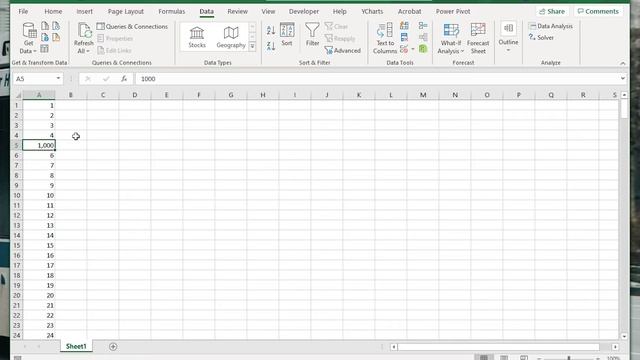Select the Geography data type
This screenshot has height=360, width=640.
pos(231,38)
